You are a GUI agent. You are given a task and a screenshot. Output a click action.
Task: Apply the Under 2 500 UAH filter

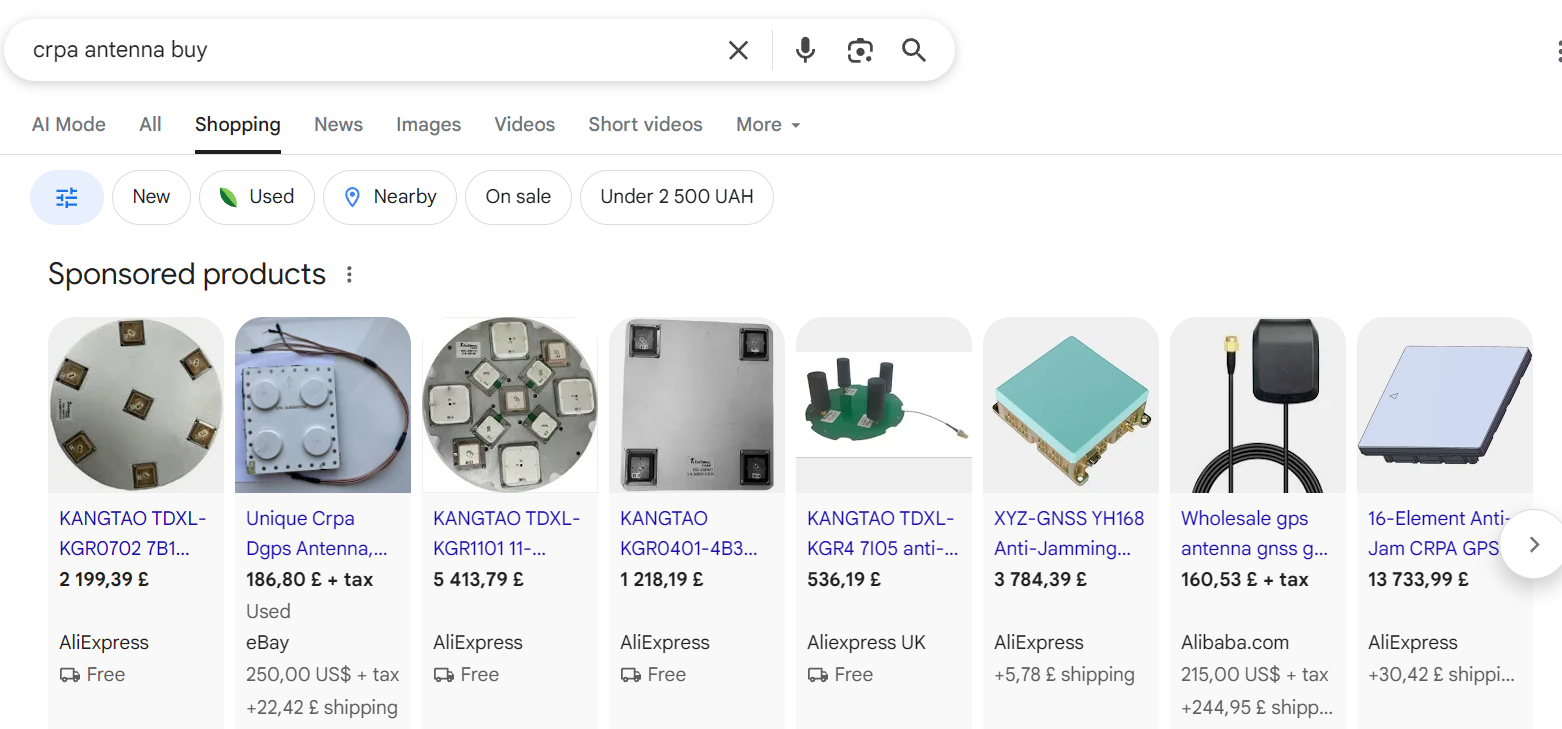pos(676,197)
